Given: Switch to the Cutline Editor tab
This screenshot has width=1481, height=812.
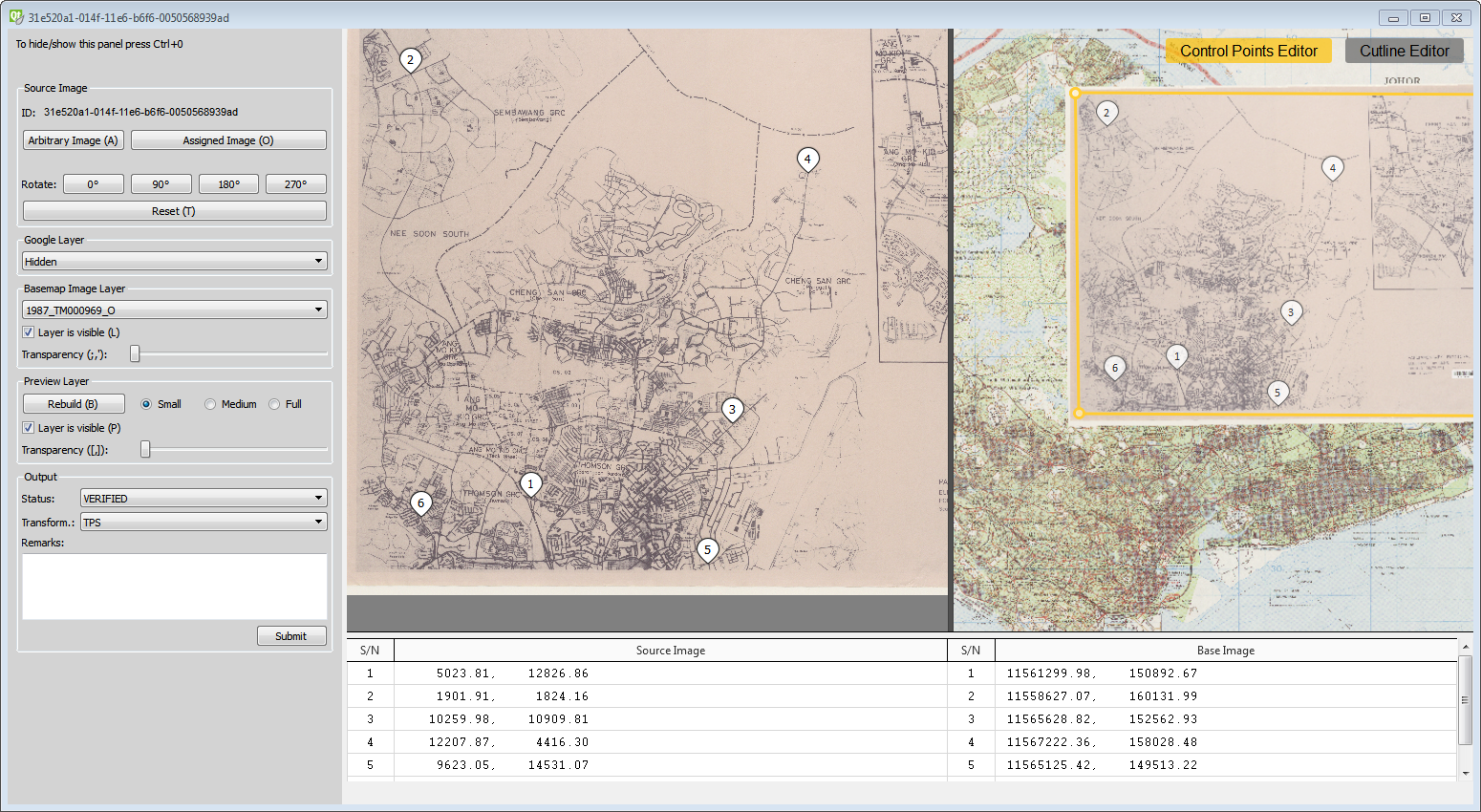Looking at the screenshot, I should (1404, 50).
